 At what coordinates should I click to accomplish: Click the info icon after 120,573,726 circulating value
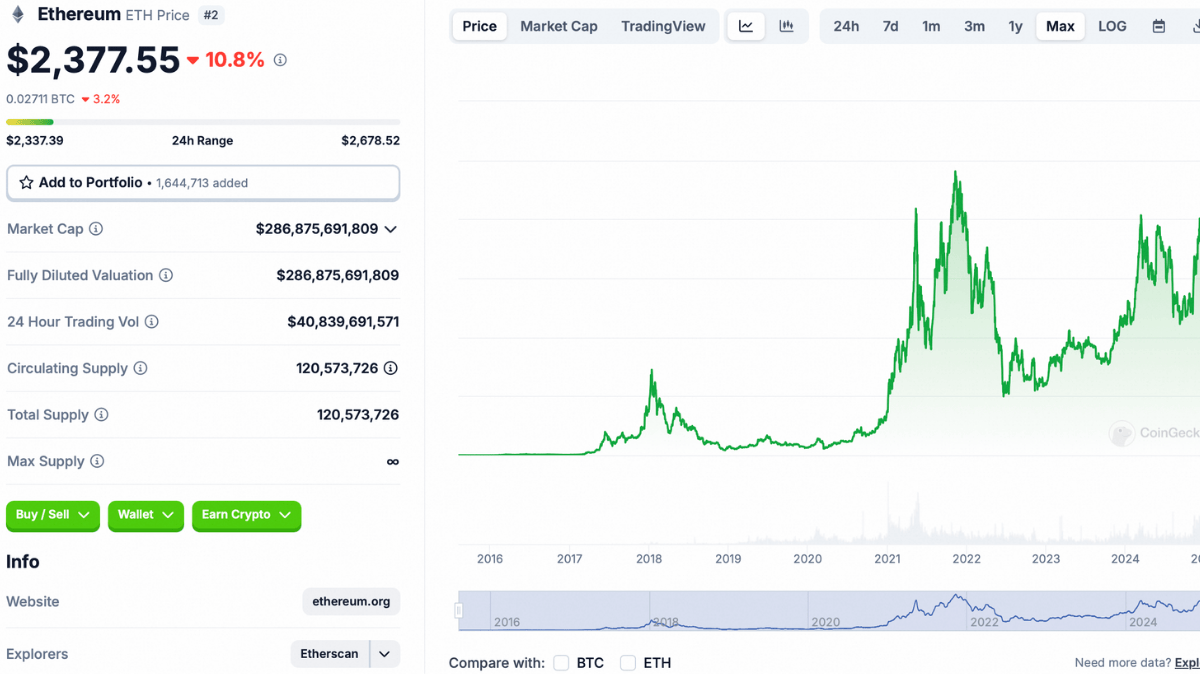pyautogui.click(x=391, y=368)
